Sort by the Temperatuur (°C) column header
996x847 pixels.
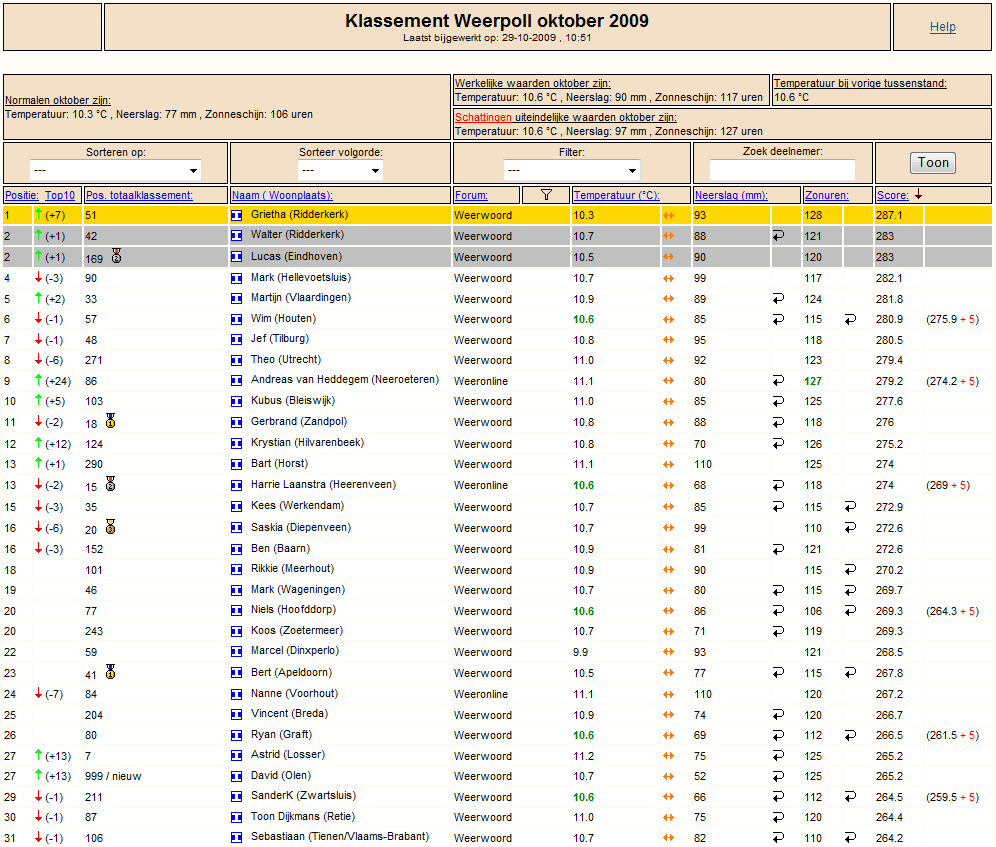pos(616,195)
